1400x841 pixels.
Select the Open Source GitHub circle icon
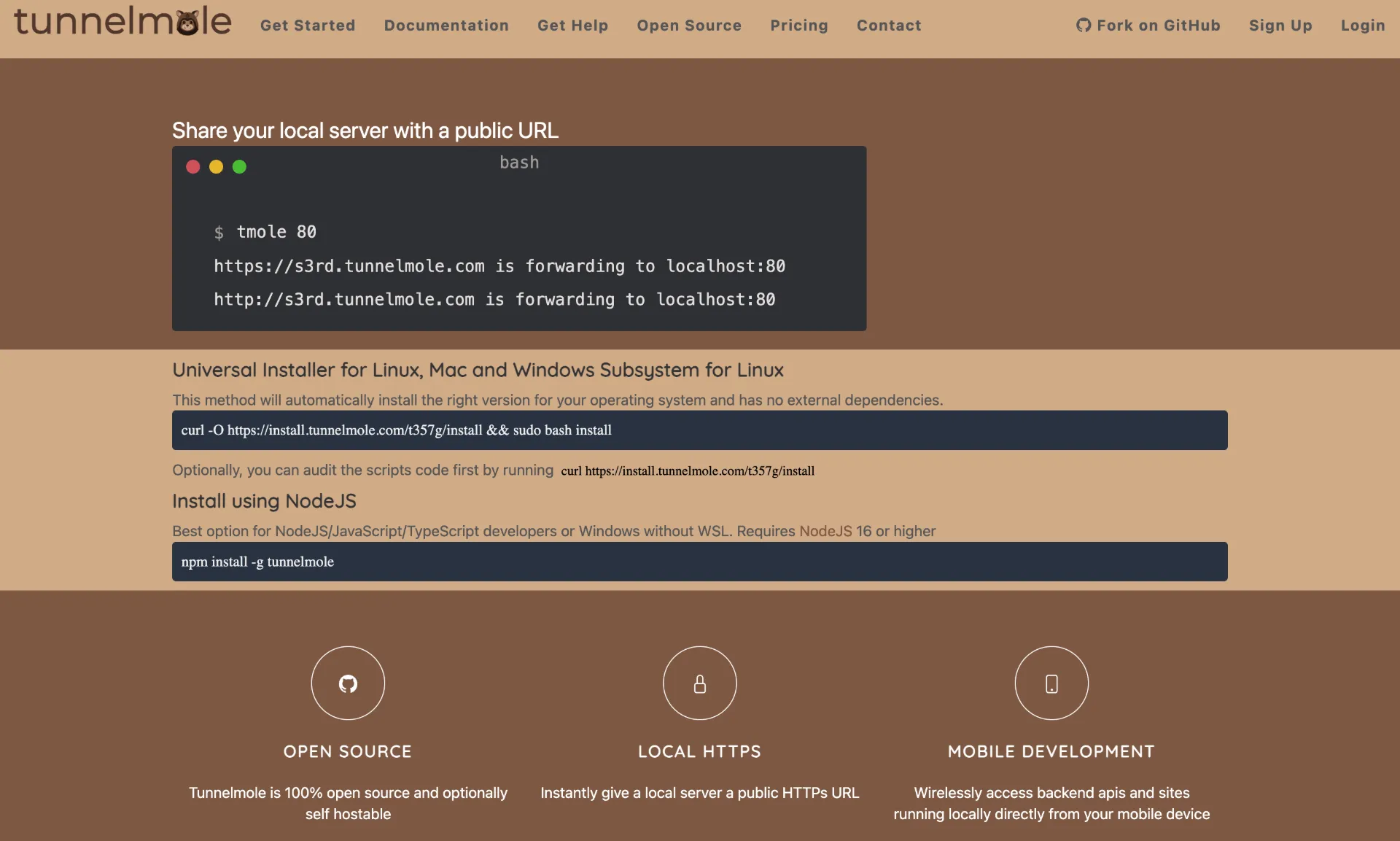click(348, 683)
